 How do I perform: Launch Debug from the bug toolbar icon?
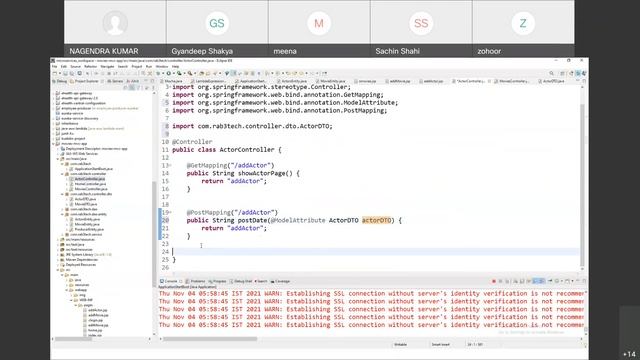pos(158,73)
